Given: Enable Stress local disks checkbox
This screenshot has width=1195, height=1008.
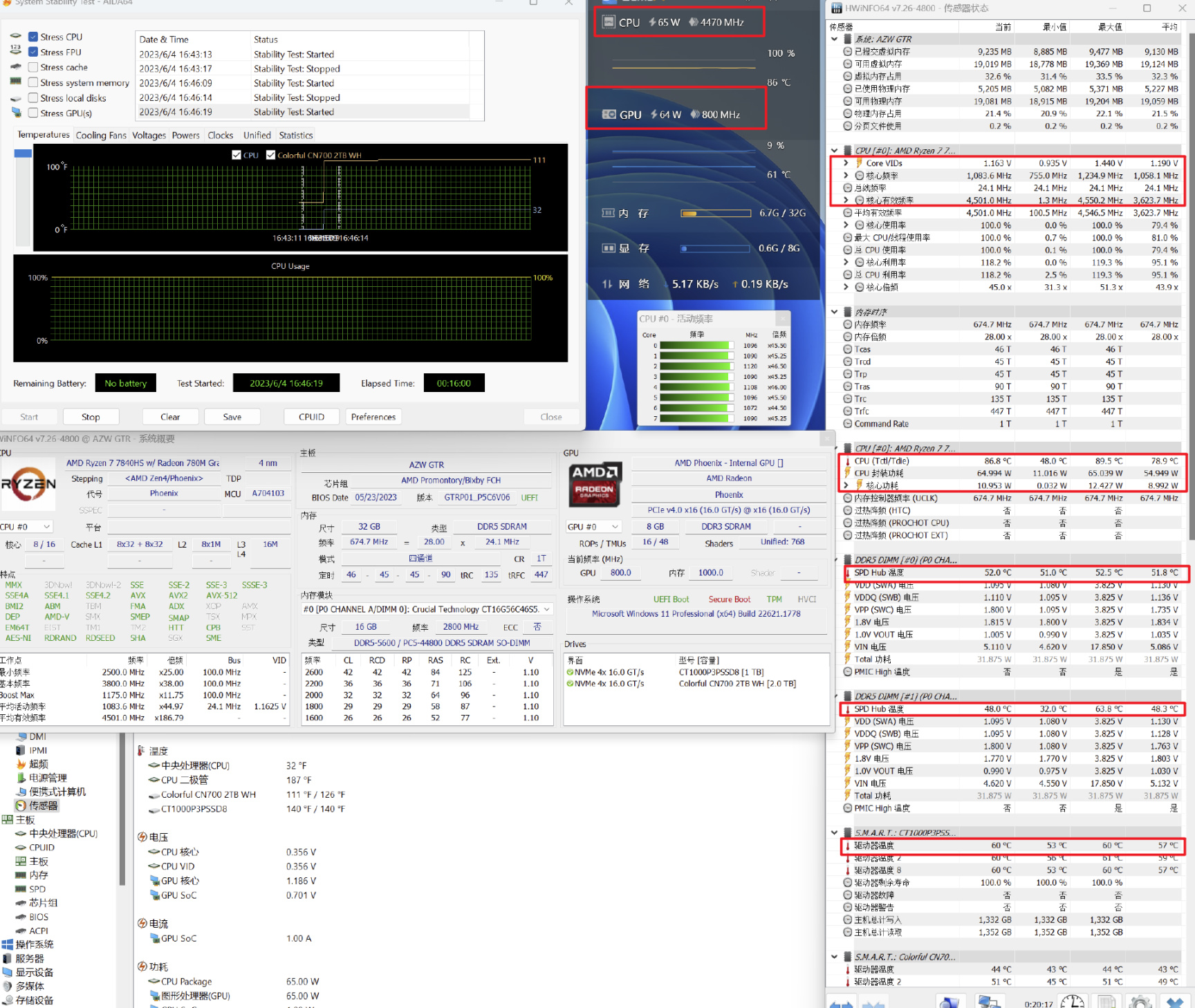Looking at the screenshot, I should tap(33, 97).
